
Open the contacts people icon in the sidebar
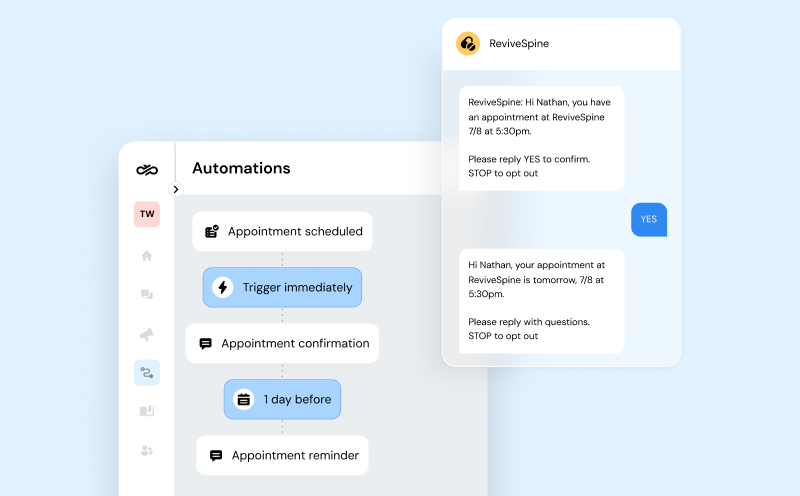coord(147,451)
